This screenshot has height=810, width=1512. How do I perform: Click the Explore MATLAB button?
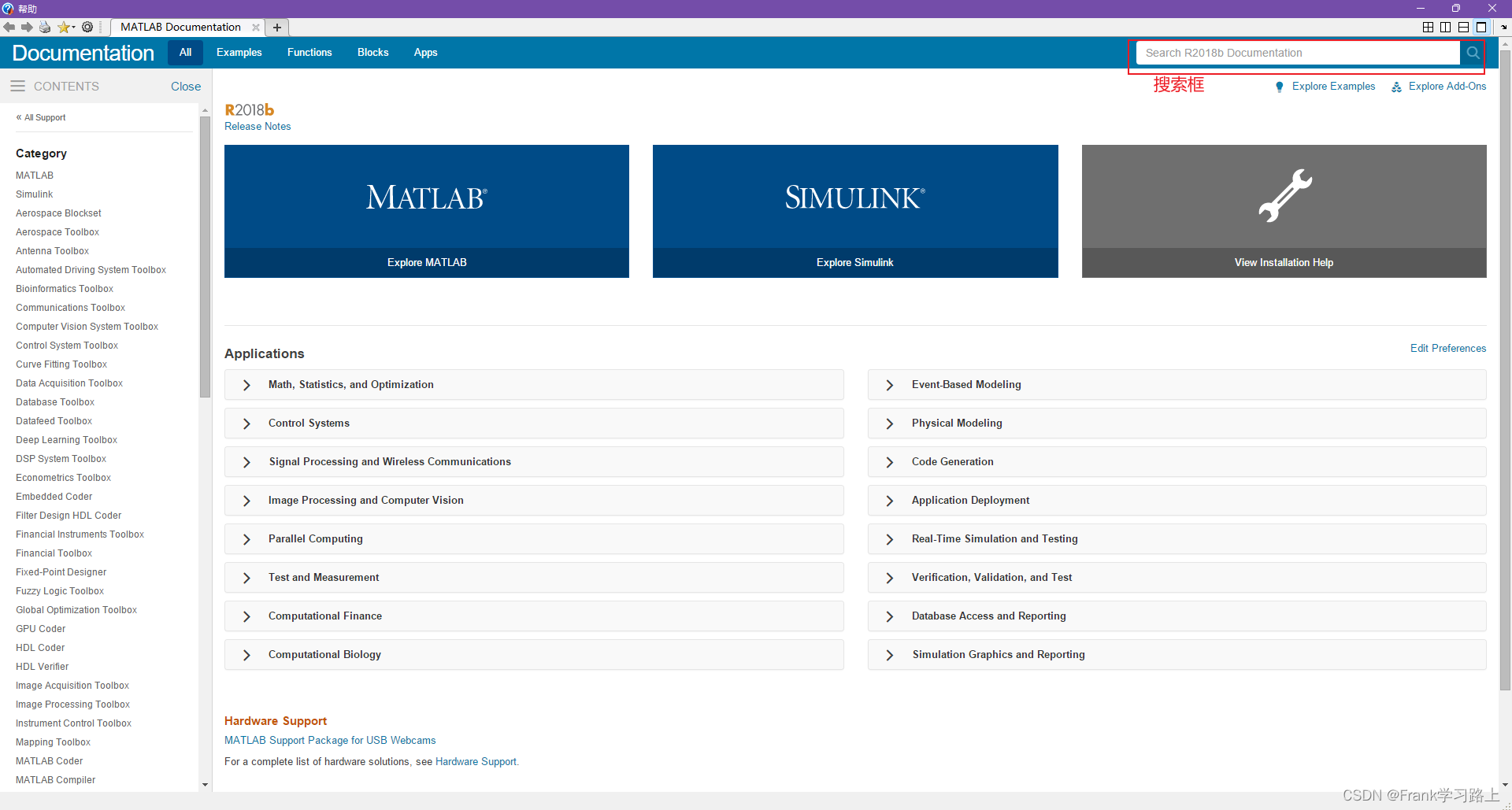427,263
